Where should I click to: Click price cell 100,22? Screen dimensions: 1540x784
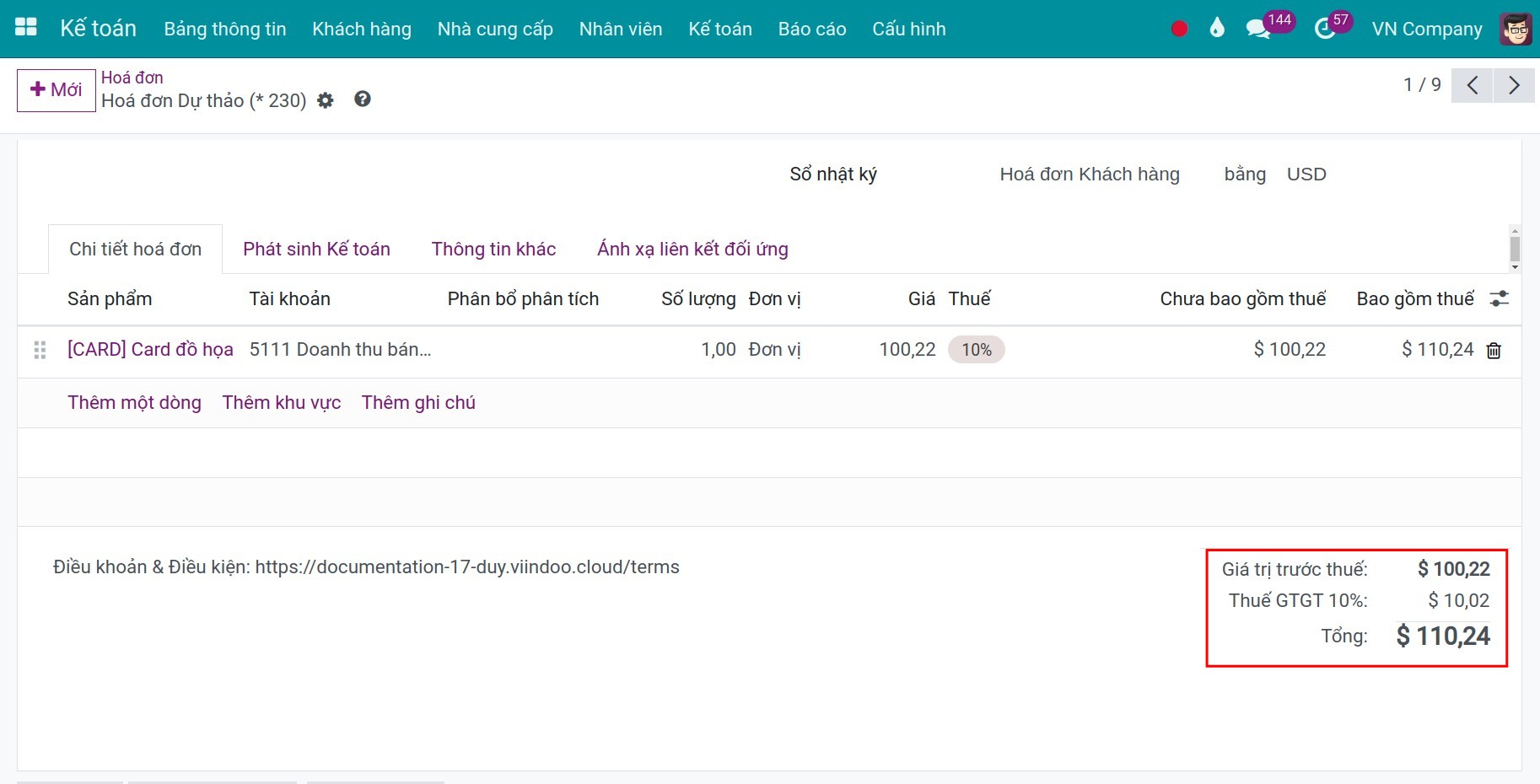click(x=907, y=350)
